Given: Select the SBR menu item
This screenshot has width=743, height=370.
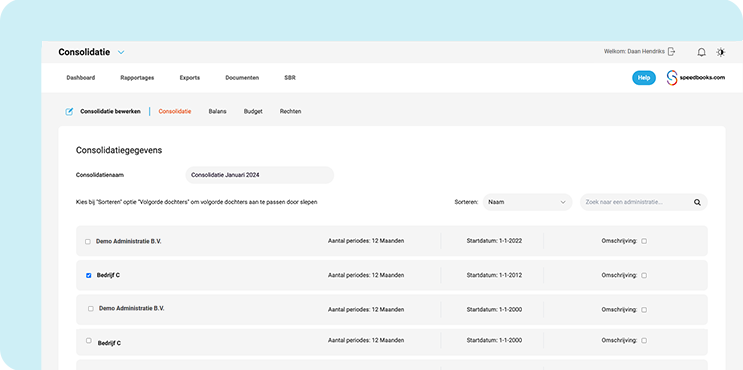Looking at the screenshot, I should point(290,78).
